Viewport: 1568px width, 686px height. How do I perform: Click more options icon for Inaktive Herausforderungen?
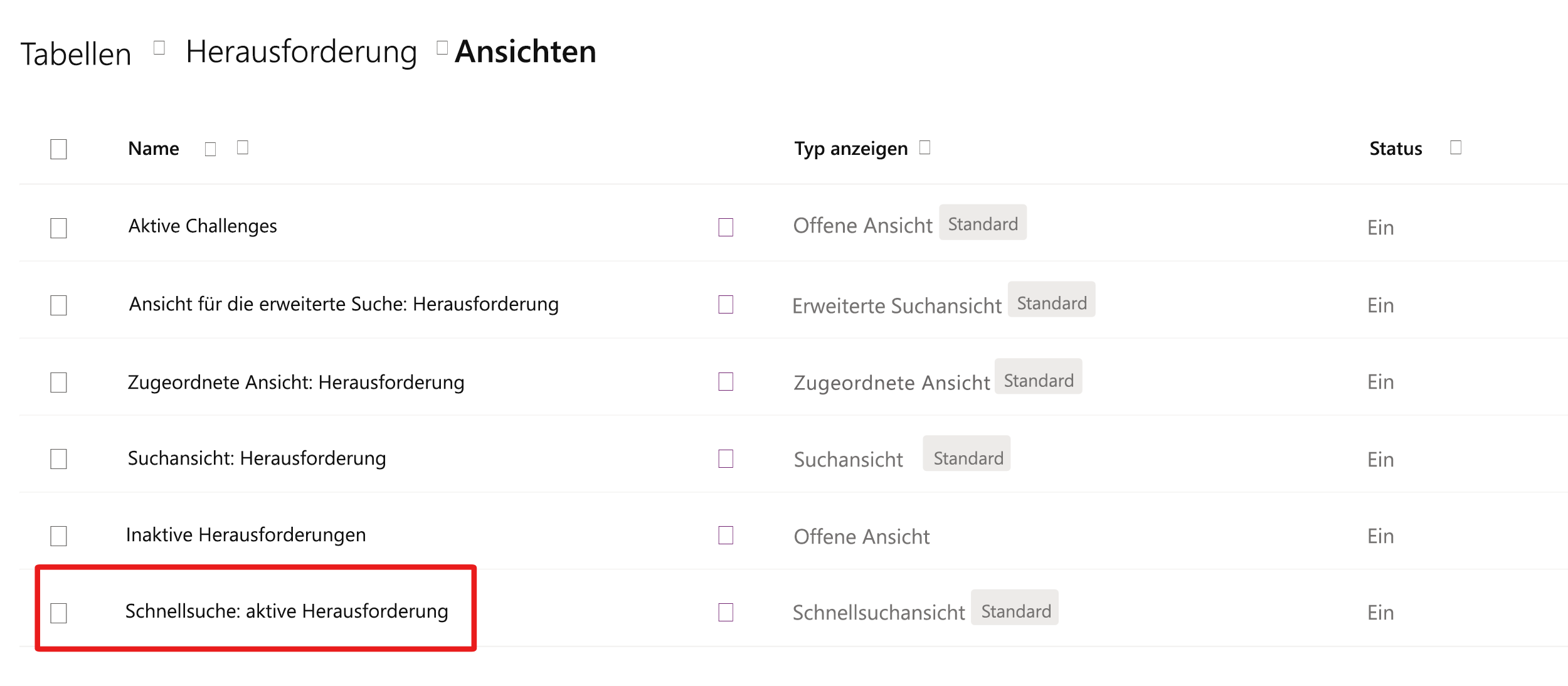tap(726, 535)
